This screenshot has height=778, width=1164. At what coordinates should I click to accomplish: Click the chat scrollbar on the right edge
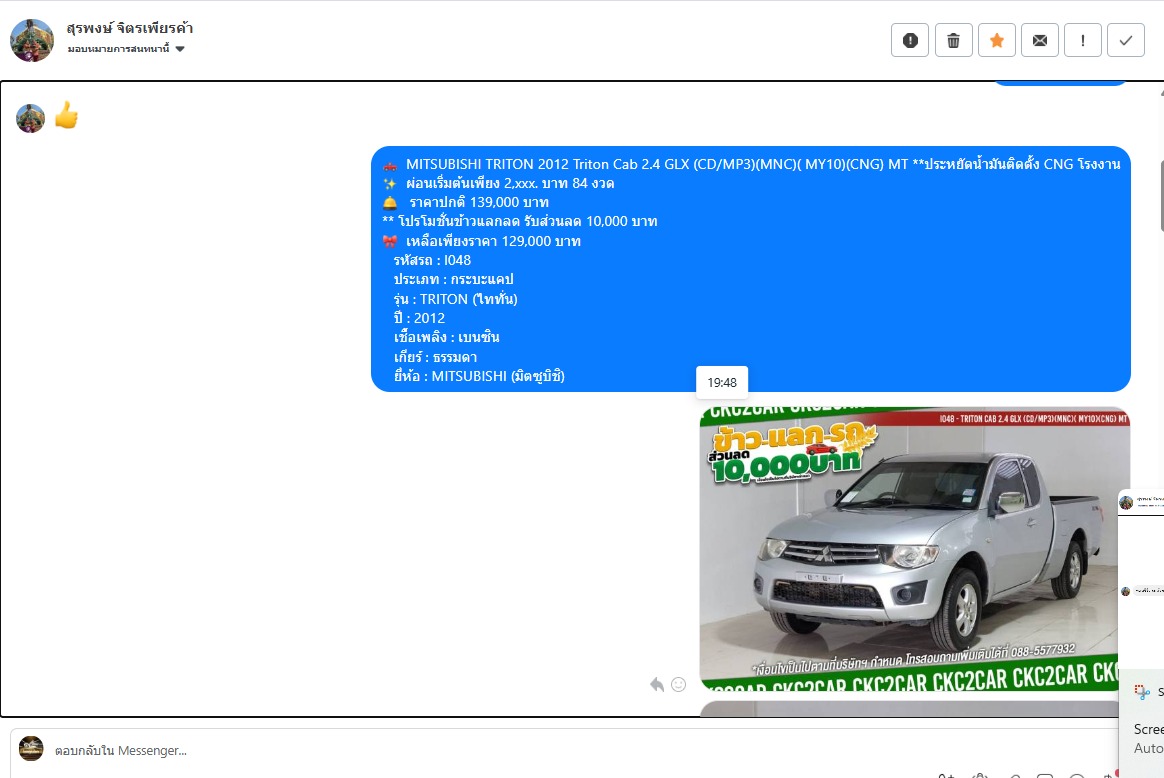click(x=1160, y=195)
